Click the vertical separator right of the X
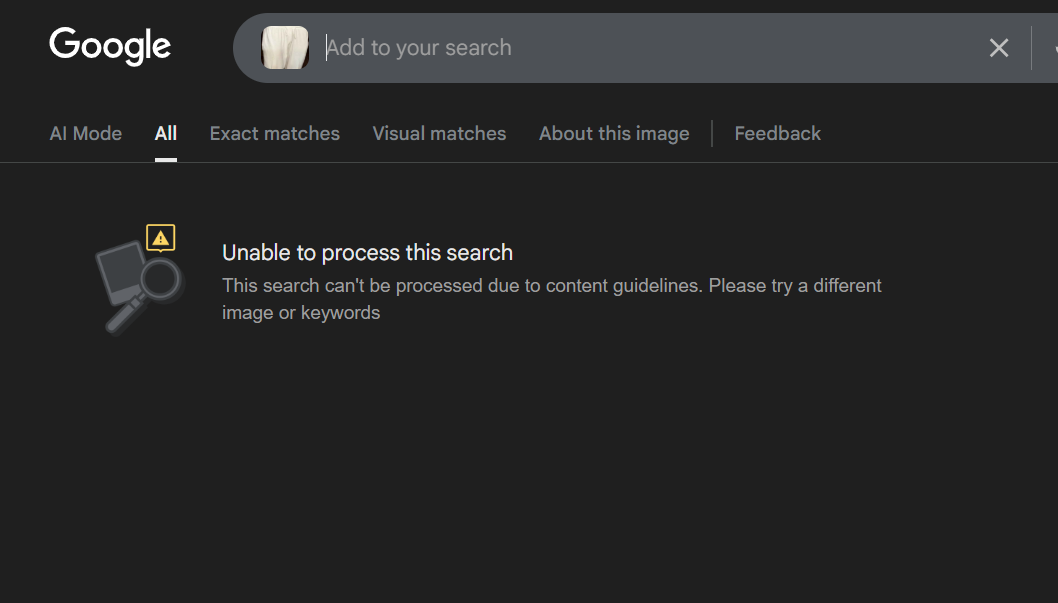The height and width of the screenshot is (603, 1058). coord(1031,48)
